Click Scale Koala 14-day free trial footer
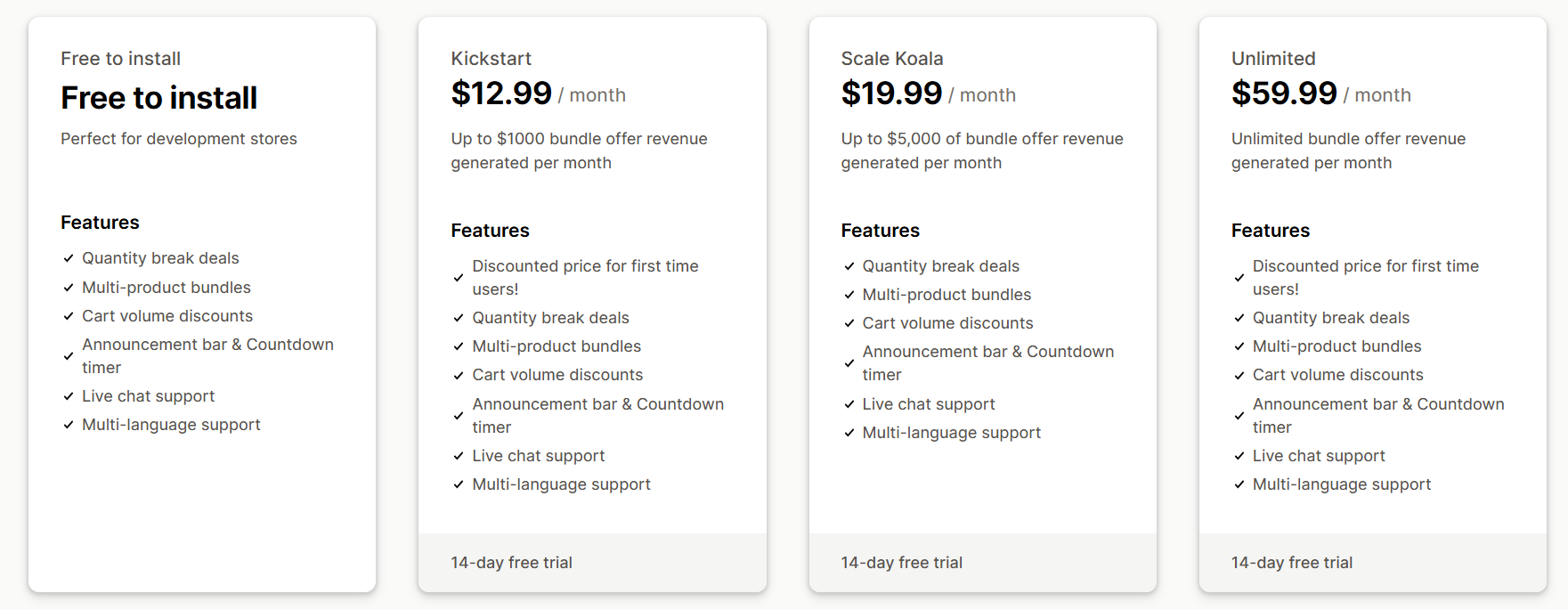Viewport: 1568px width, 610px height. coord(982,563)
